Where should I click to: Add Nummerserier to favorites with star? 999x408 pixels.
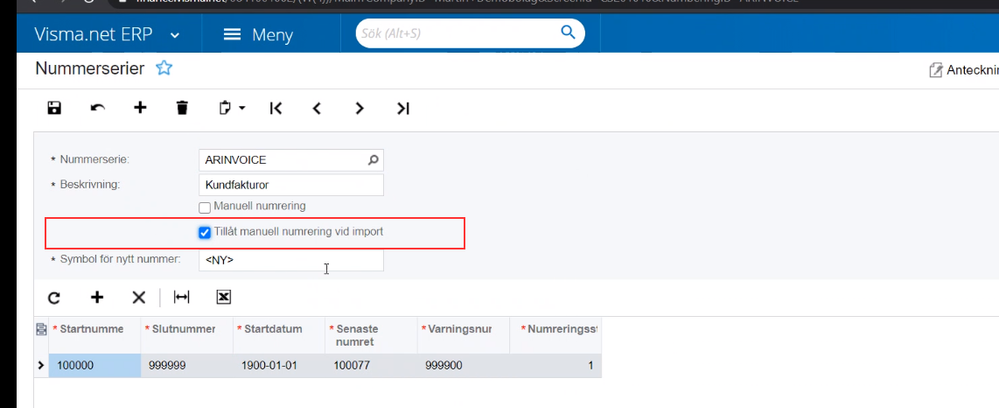coord(164,68)
